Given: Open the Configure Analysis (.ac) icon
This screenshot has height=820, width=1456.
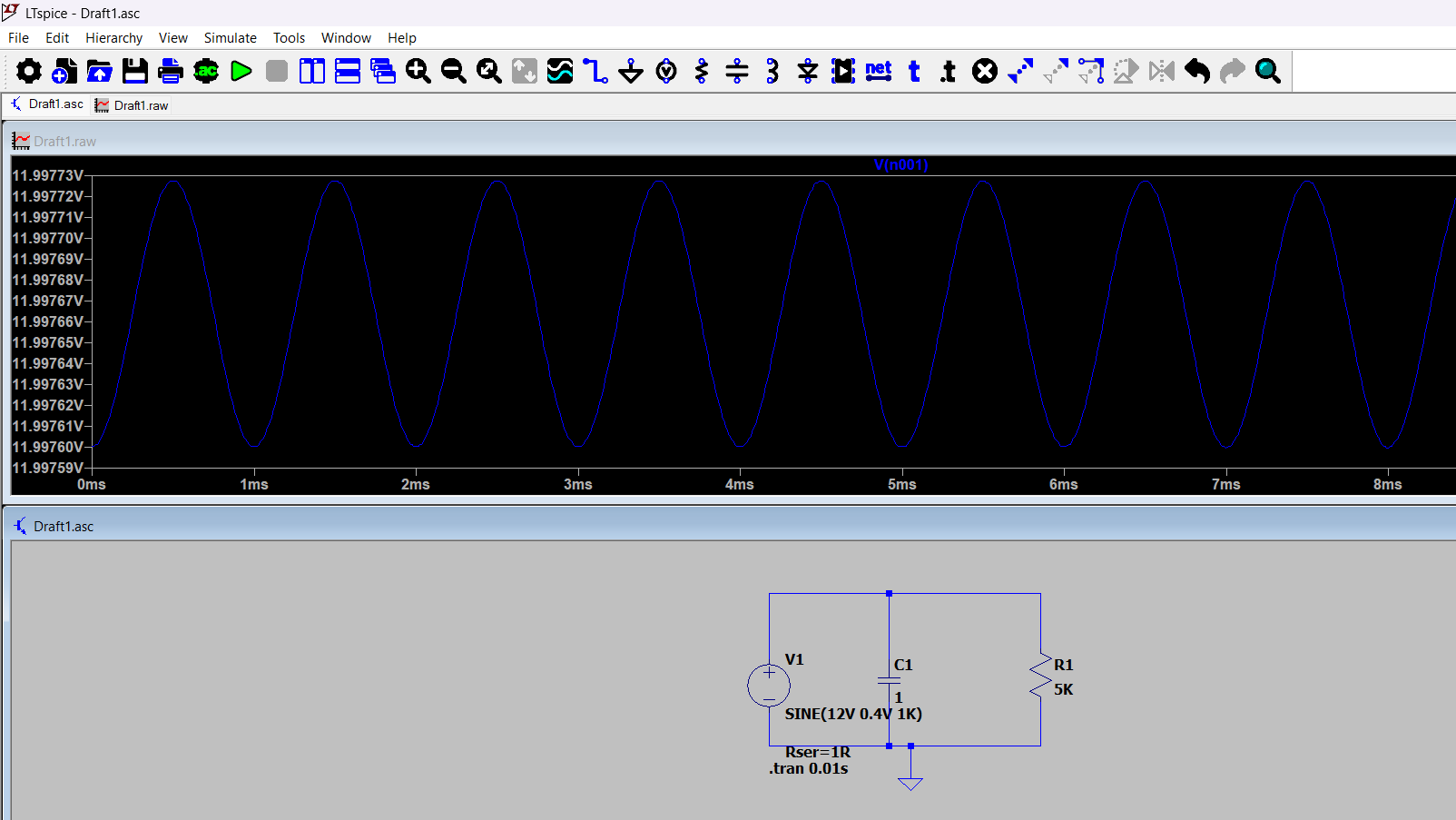Looking at the screenshot, I should [206, 71].
